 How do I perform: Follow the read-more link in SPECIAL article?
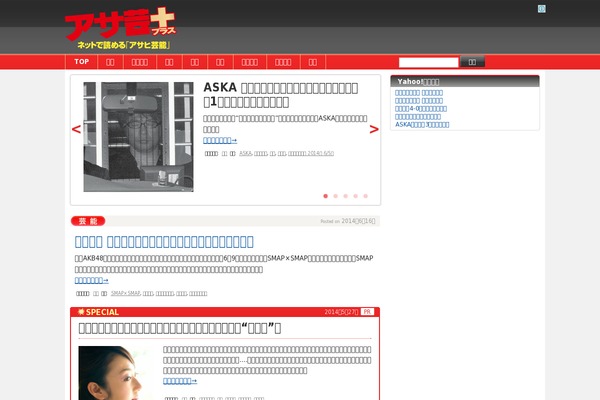(x=180, y=381)
